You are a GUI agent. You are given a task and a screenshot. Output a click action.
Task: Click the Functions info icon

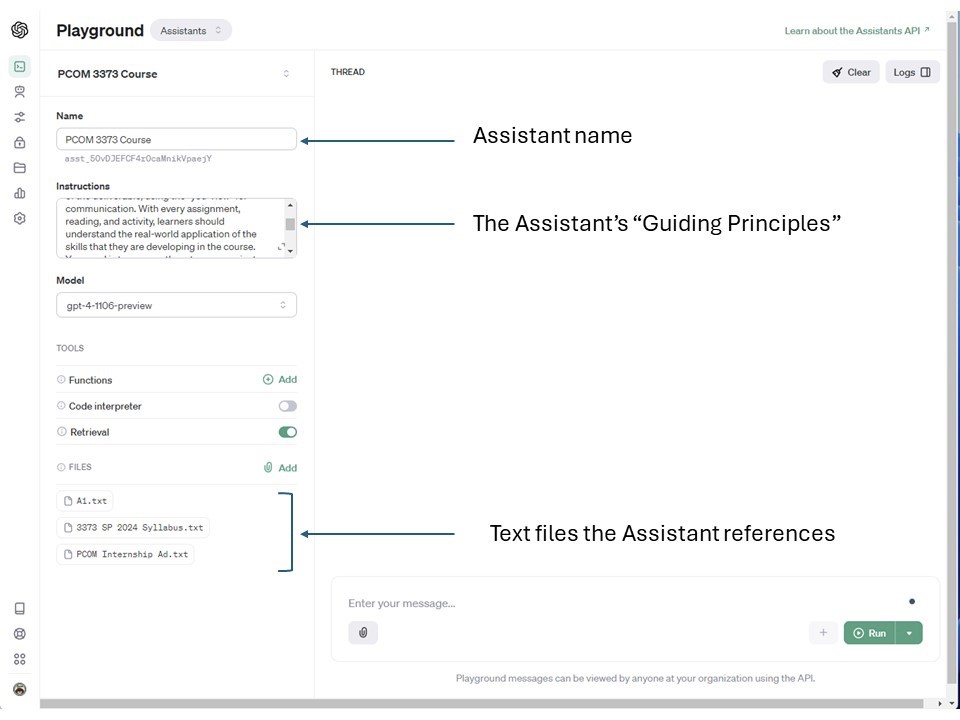tap(61, 380)
